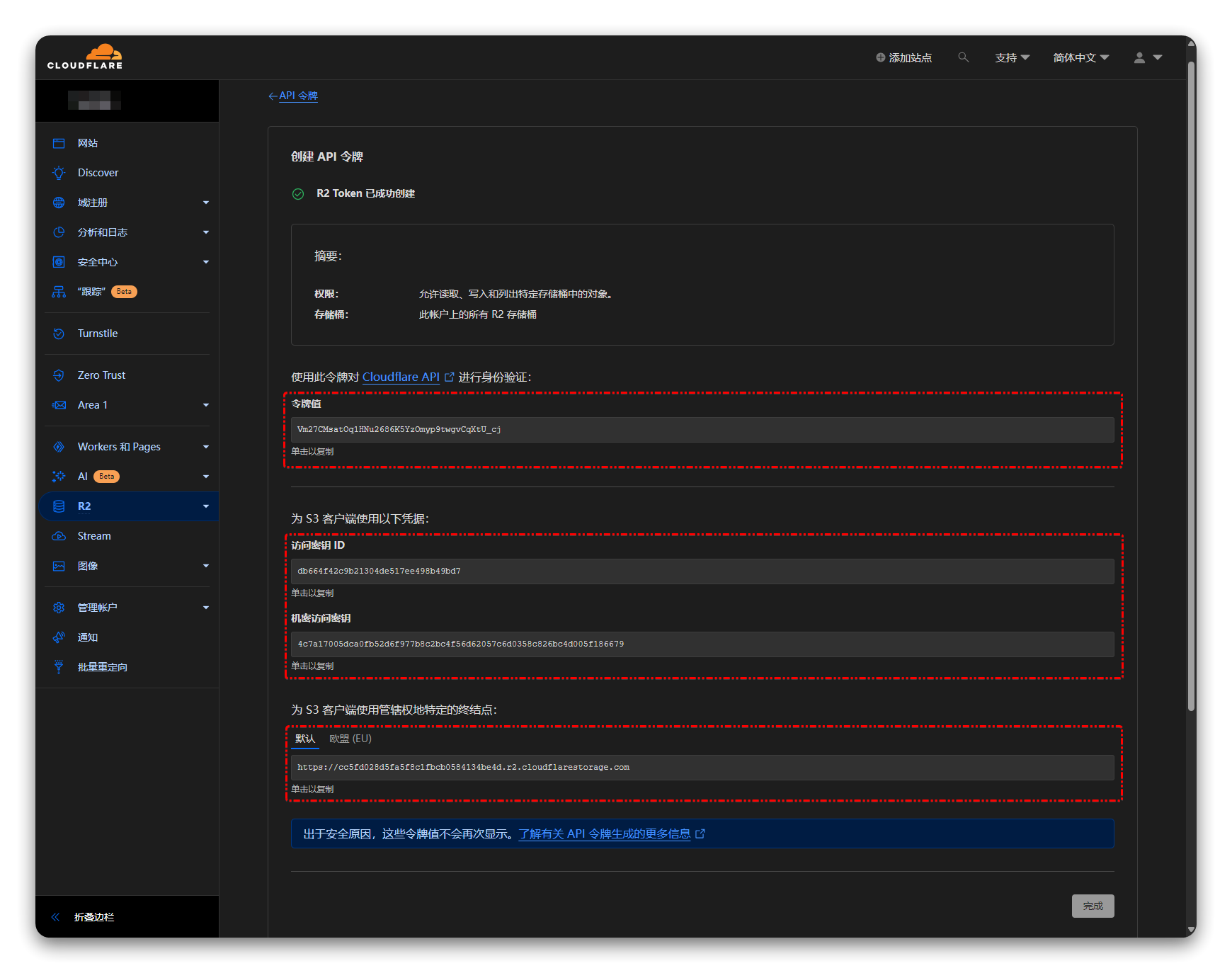This screenshot has width=1232, height=973.
Task: Click the 令牌值 token field to copy
Action: (x=702, y=430)
